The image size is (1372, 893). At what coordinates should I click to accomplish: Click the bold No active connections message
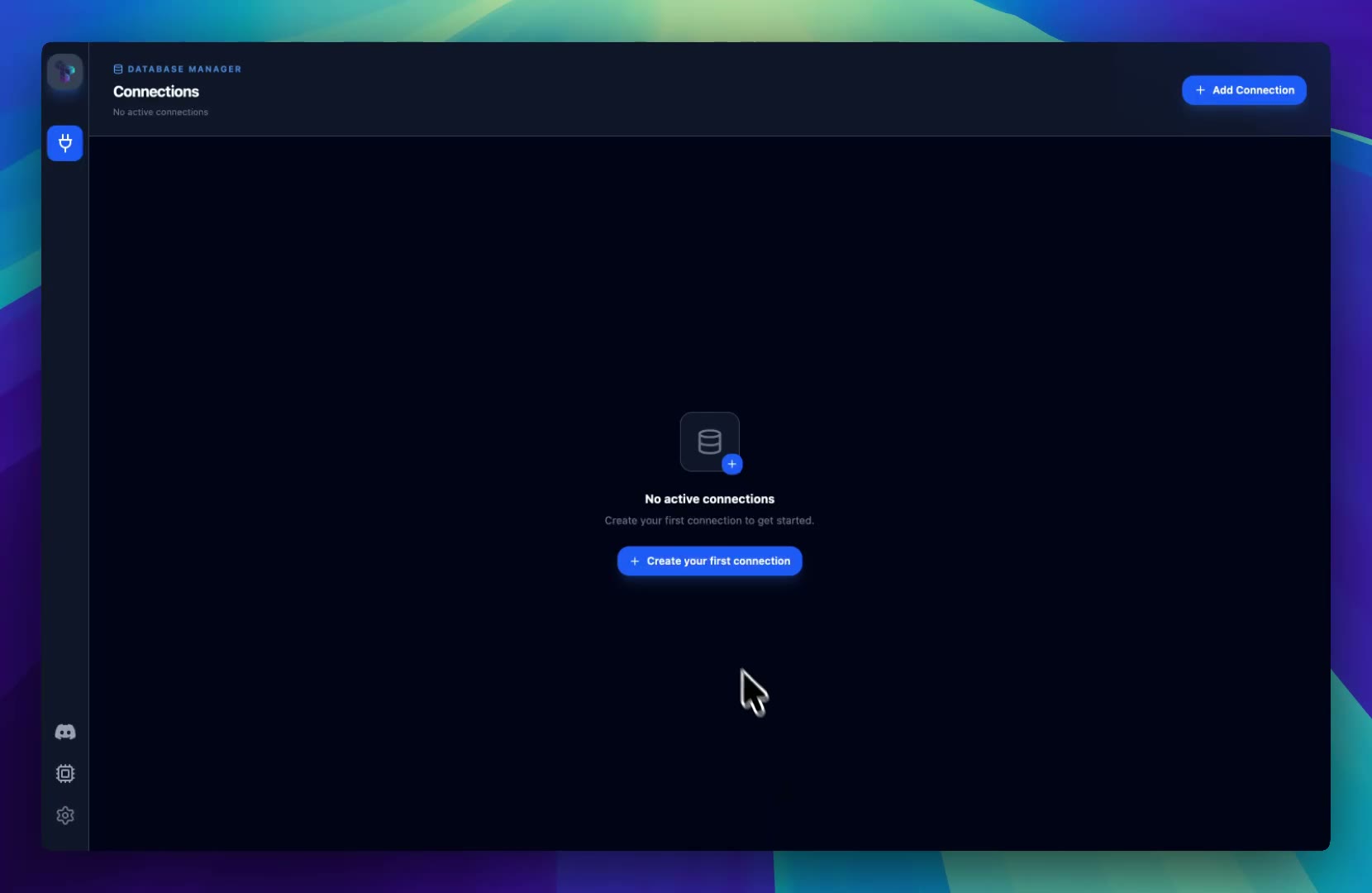pyautogui.click(x=709, y=499)
